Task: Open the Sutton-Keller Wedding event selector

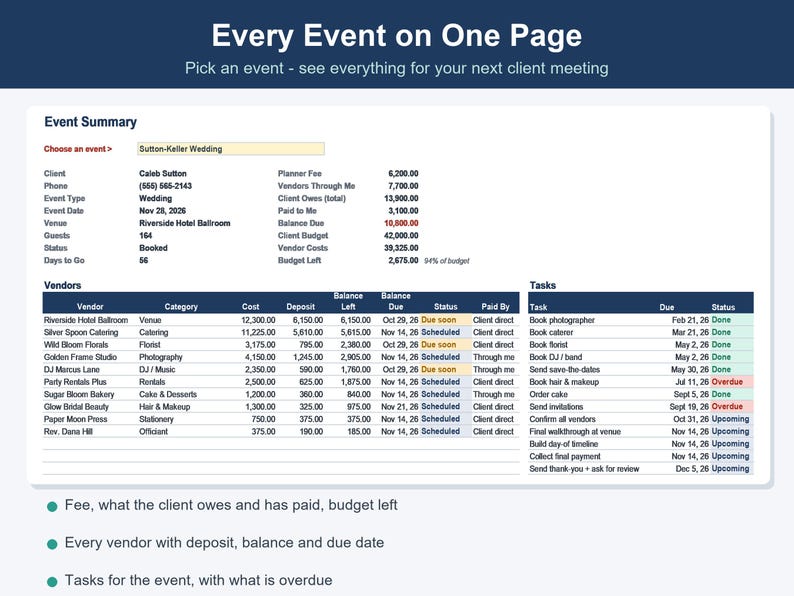Action: (231, 149)
